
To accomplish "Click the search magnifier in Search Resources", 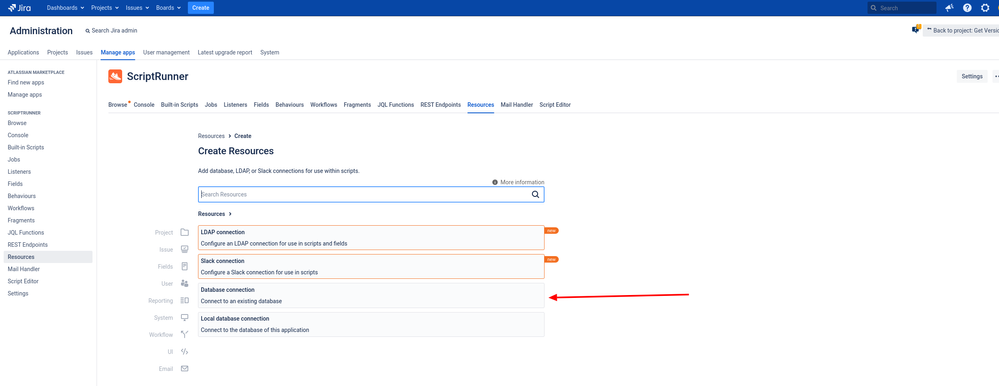I will click(536, 194).
